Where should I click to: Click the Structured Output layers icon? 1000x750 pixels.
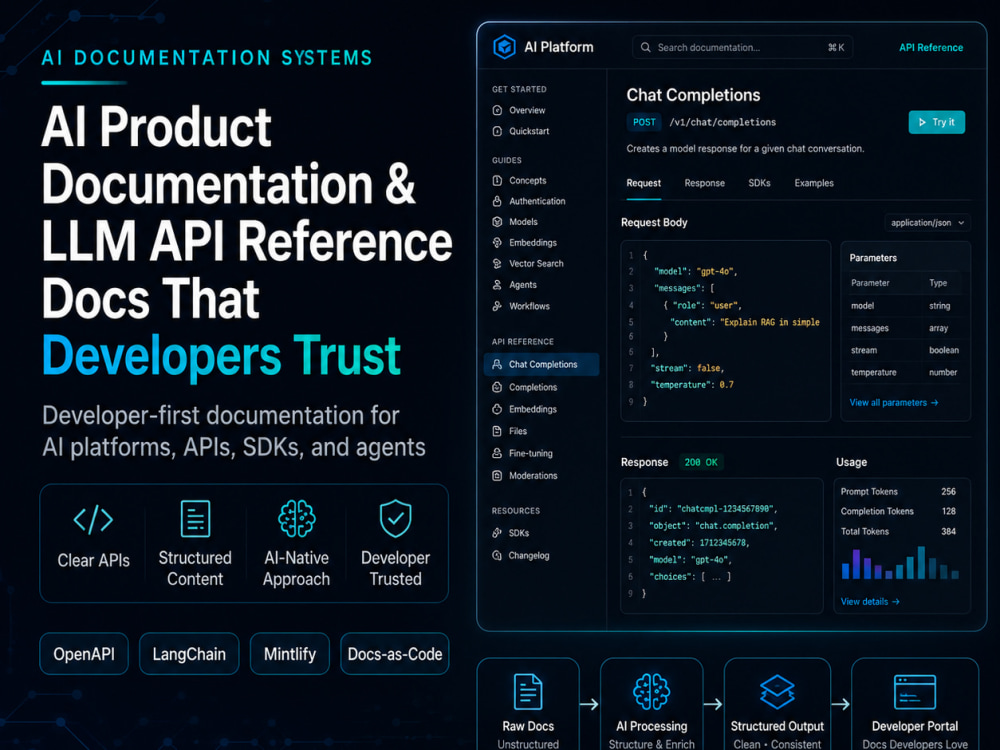pos(777,692)
